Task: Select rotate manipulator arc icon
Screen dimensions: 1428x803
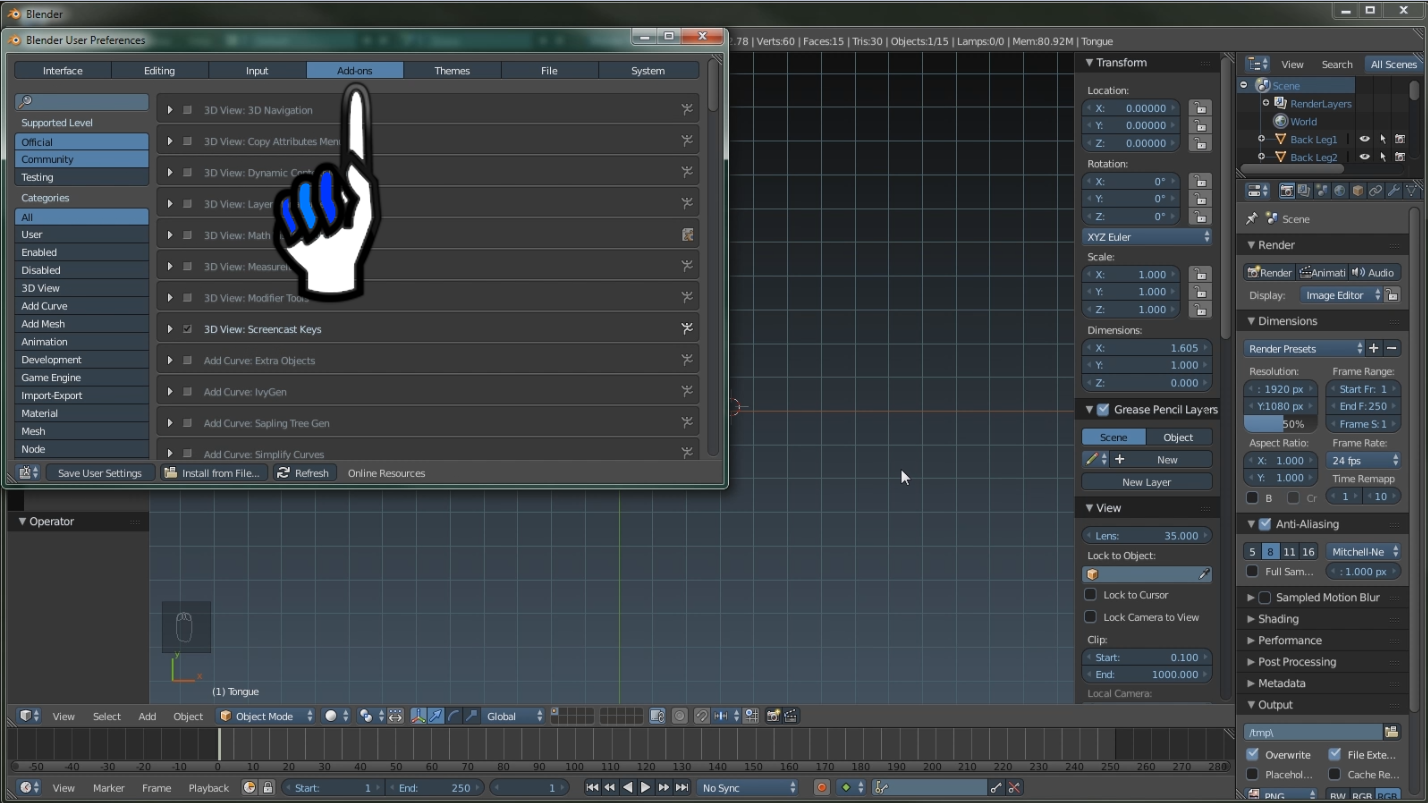Action: [454, 716]
